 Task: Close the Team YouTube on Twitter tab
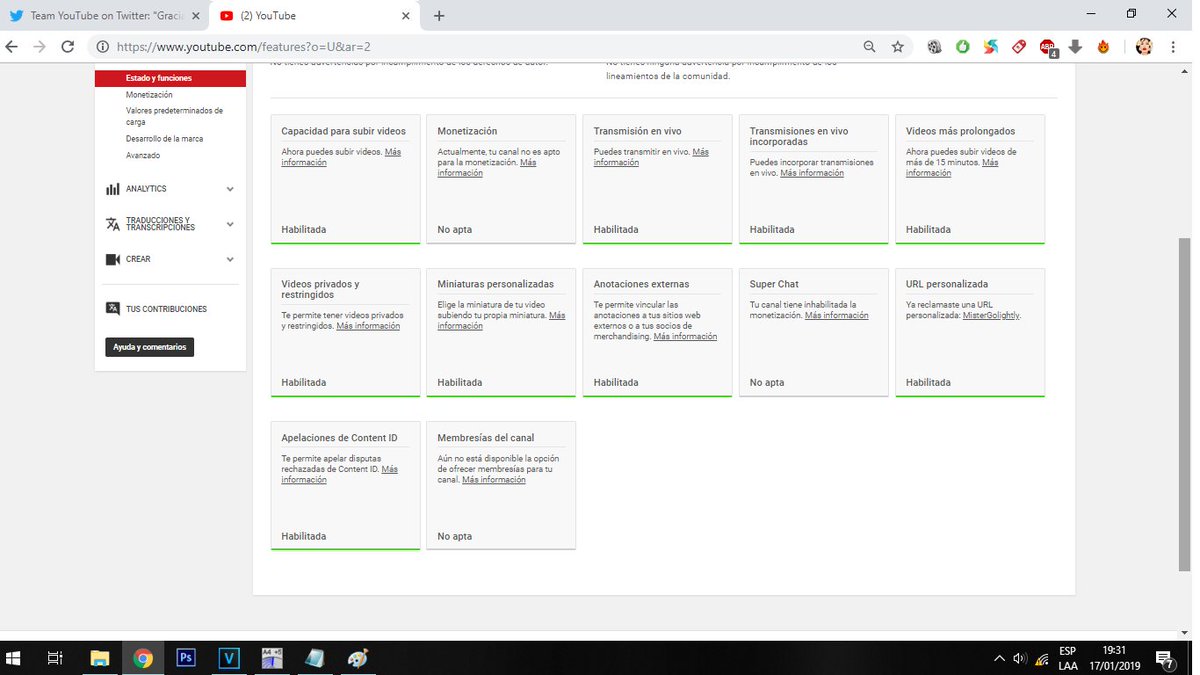tap(195, 15)
